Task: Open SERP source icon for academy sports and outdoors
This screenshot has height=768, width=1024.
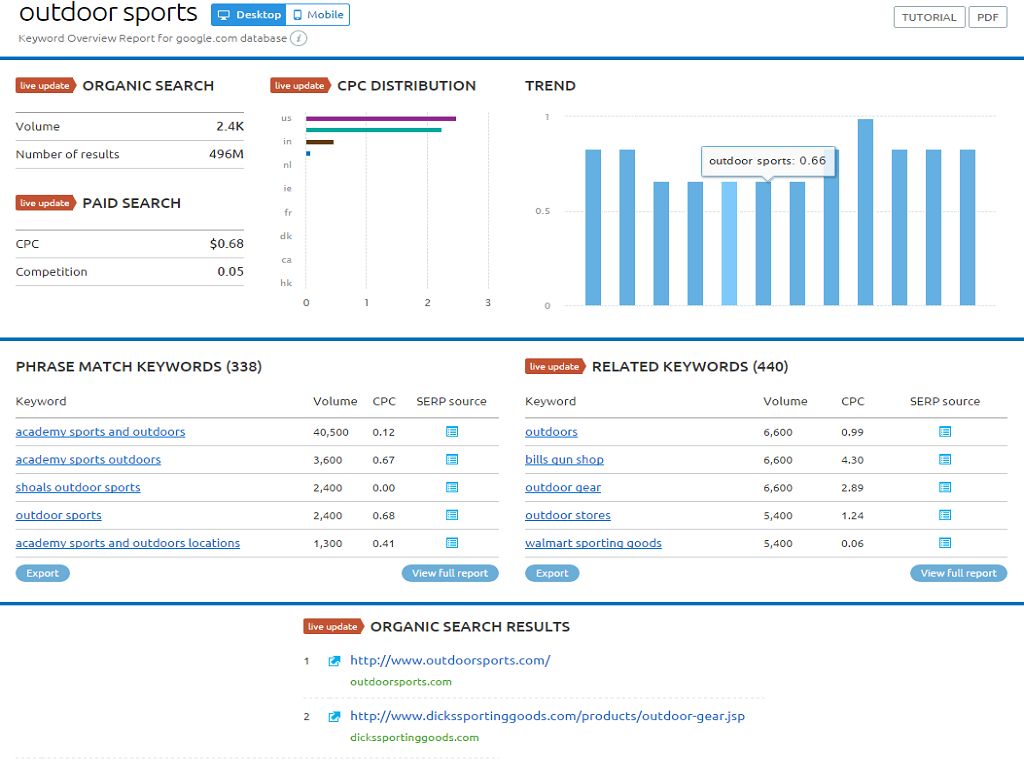Action: tap(452, 432)
